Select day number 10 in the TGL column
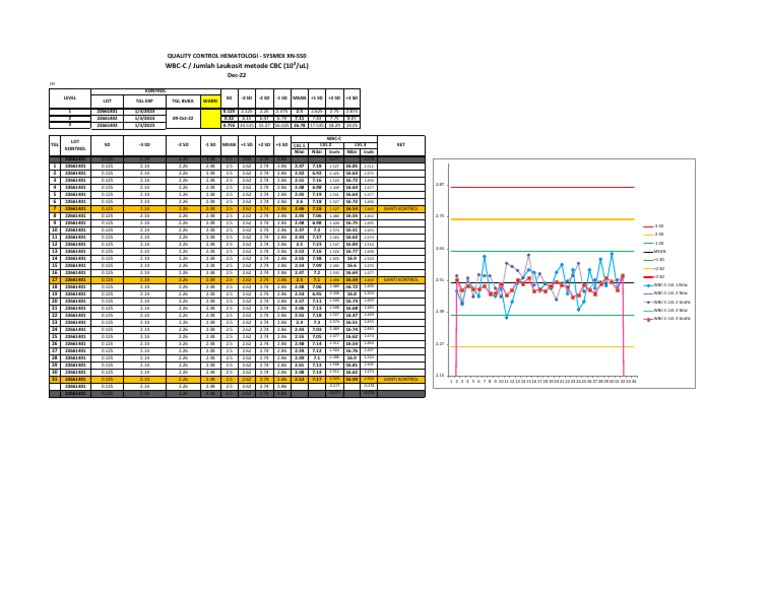The image size is (768, 593). tap(54, 230)
